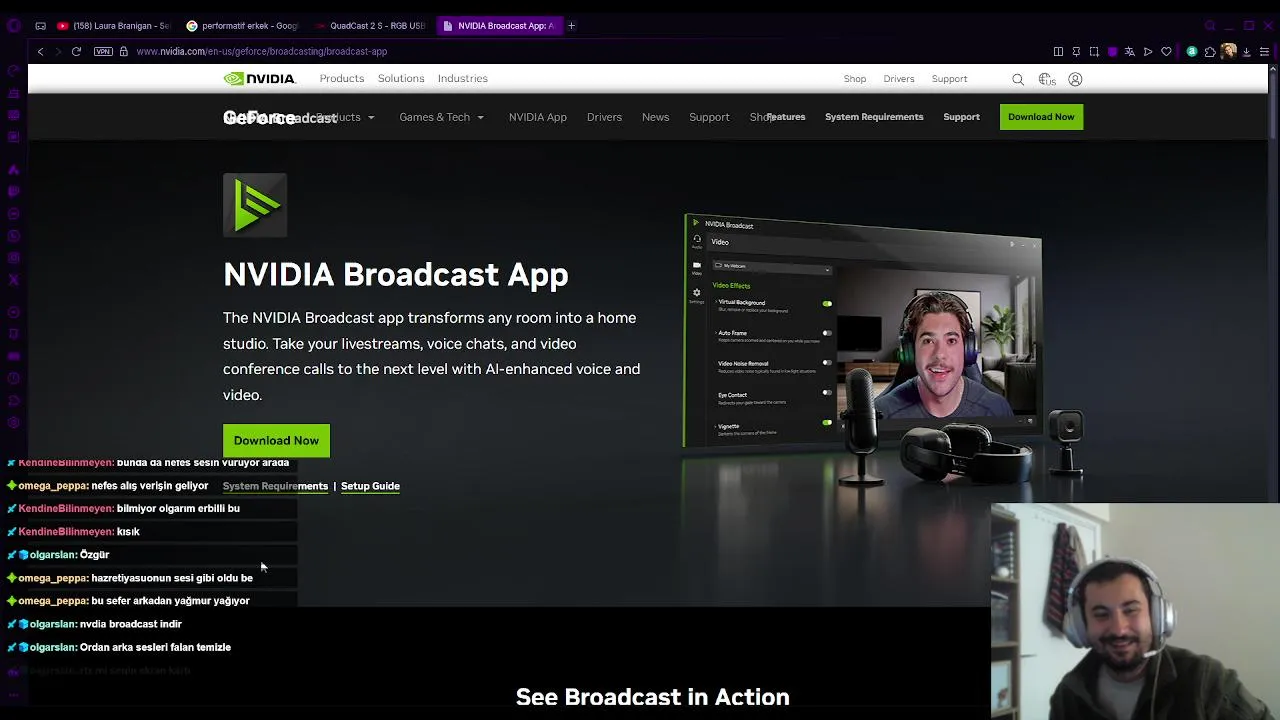
Task: Open the region selector globe US icon
Action: [1047, 79]
